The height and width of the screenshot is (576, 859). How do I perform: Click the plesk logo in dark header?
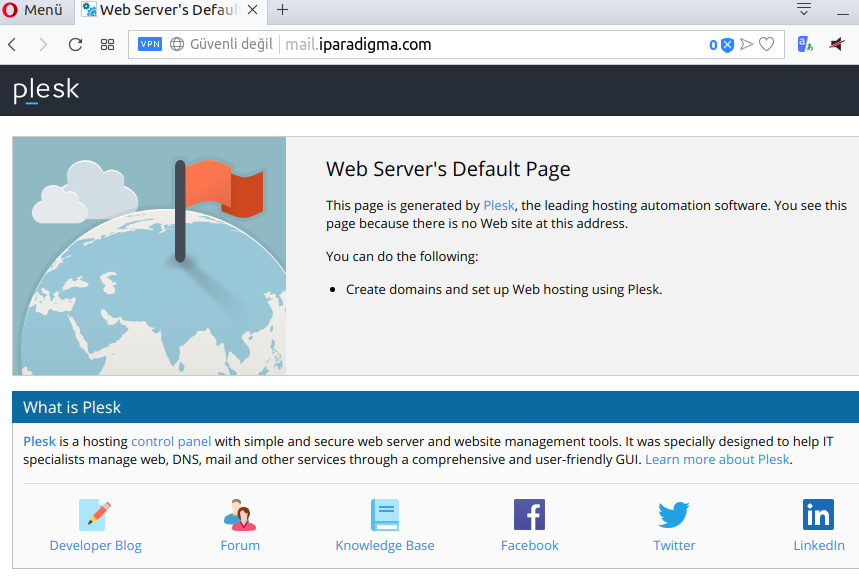pos(46,90)
